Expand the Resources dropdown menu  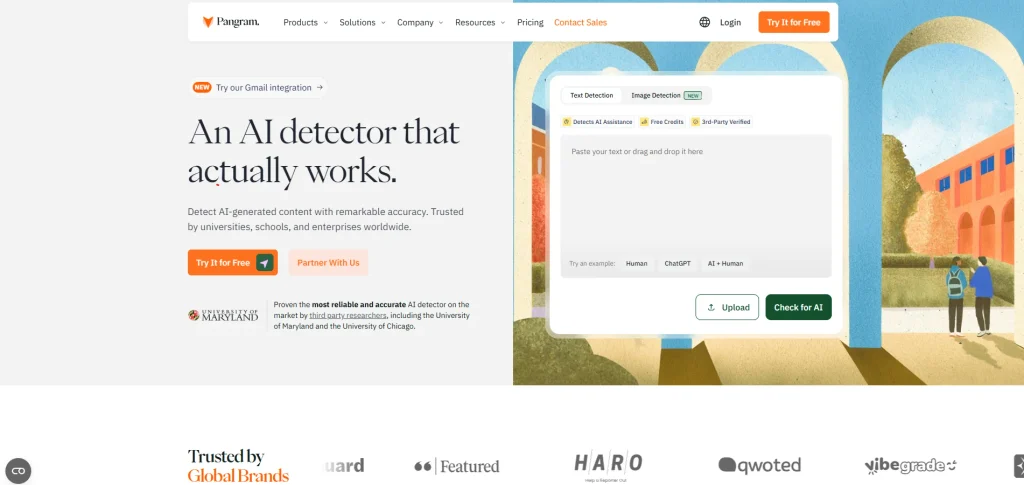coord(480,22)
